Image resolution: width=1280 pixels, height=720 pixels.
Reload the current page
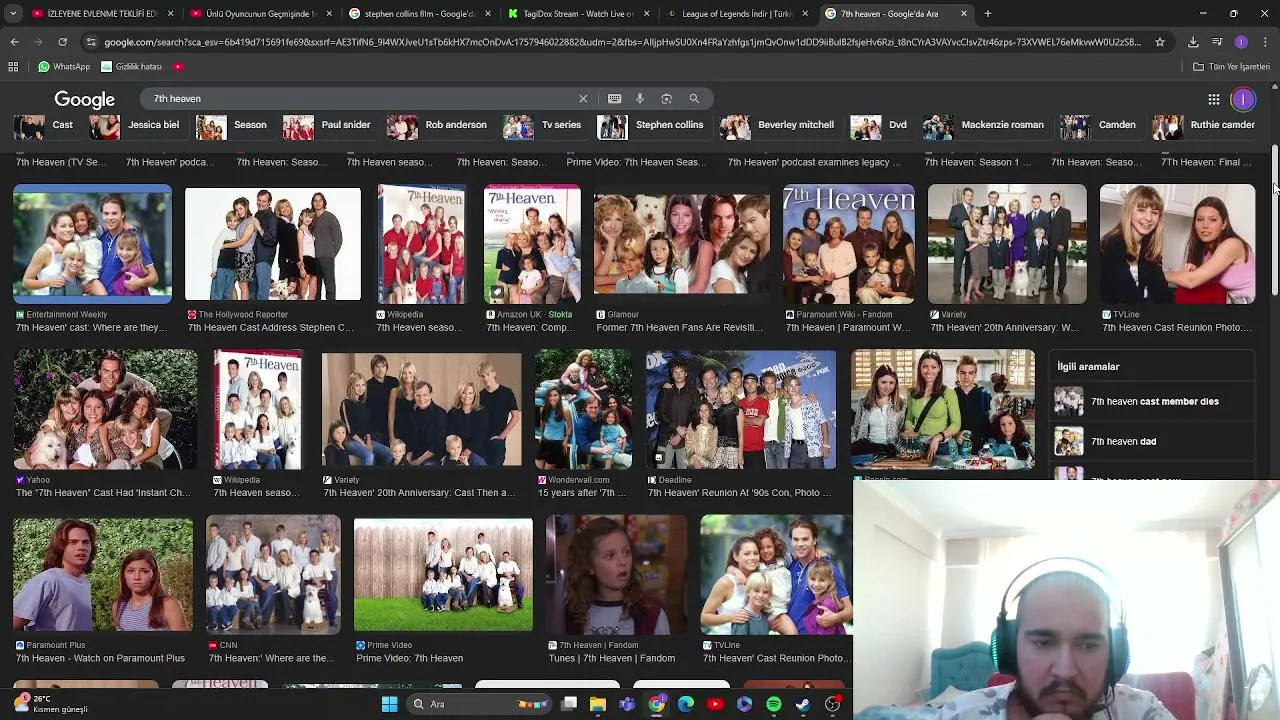click(x=62, y=42)
